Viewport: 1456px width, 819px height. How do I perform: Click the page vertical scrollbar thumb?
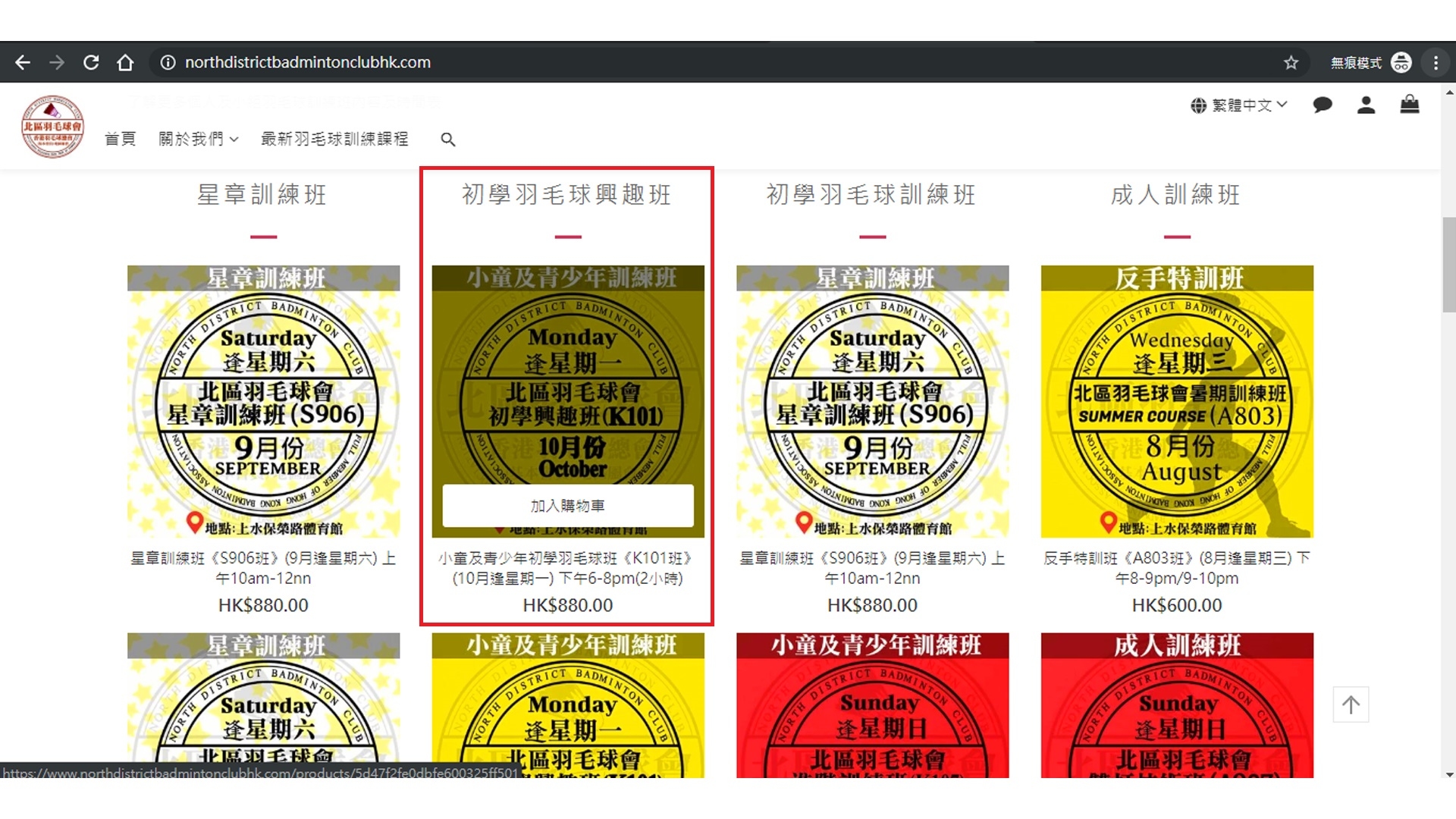[x=1448, y=264]
